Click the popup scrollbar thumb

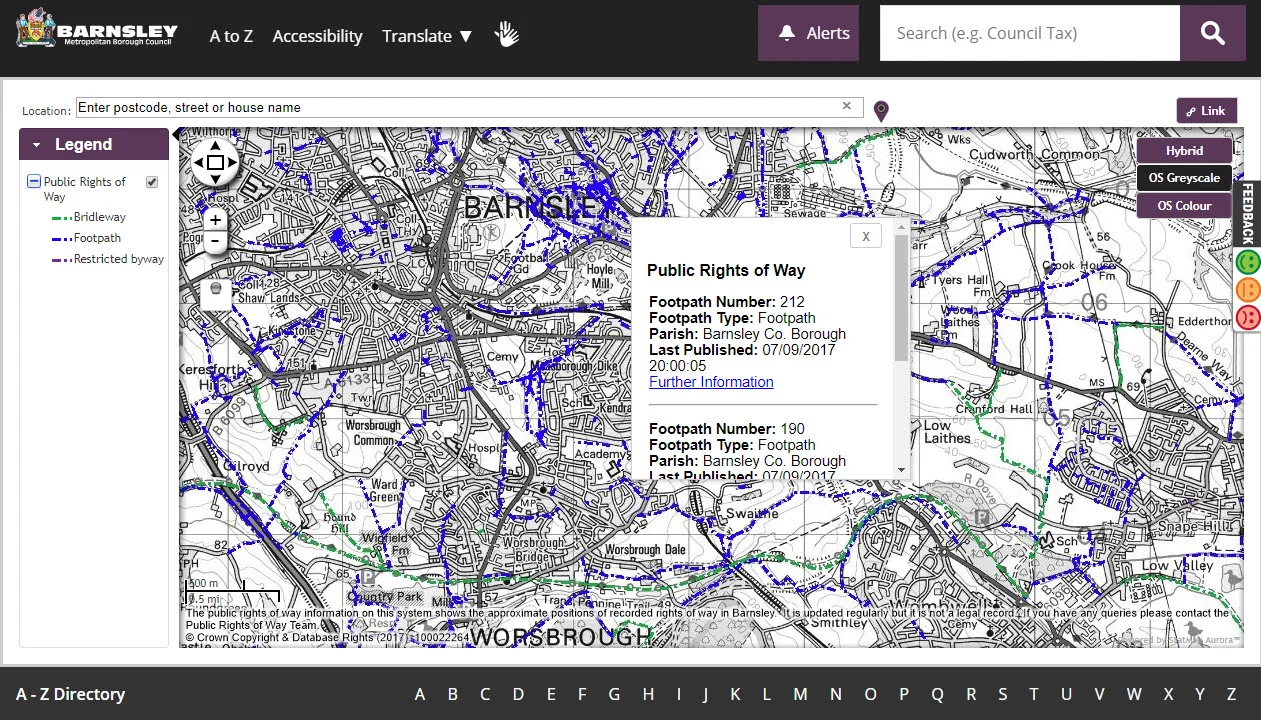902,298
